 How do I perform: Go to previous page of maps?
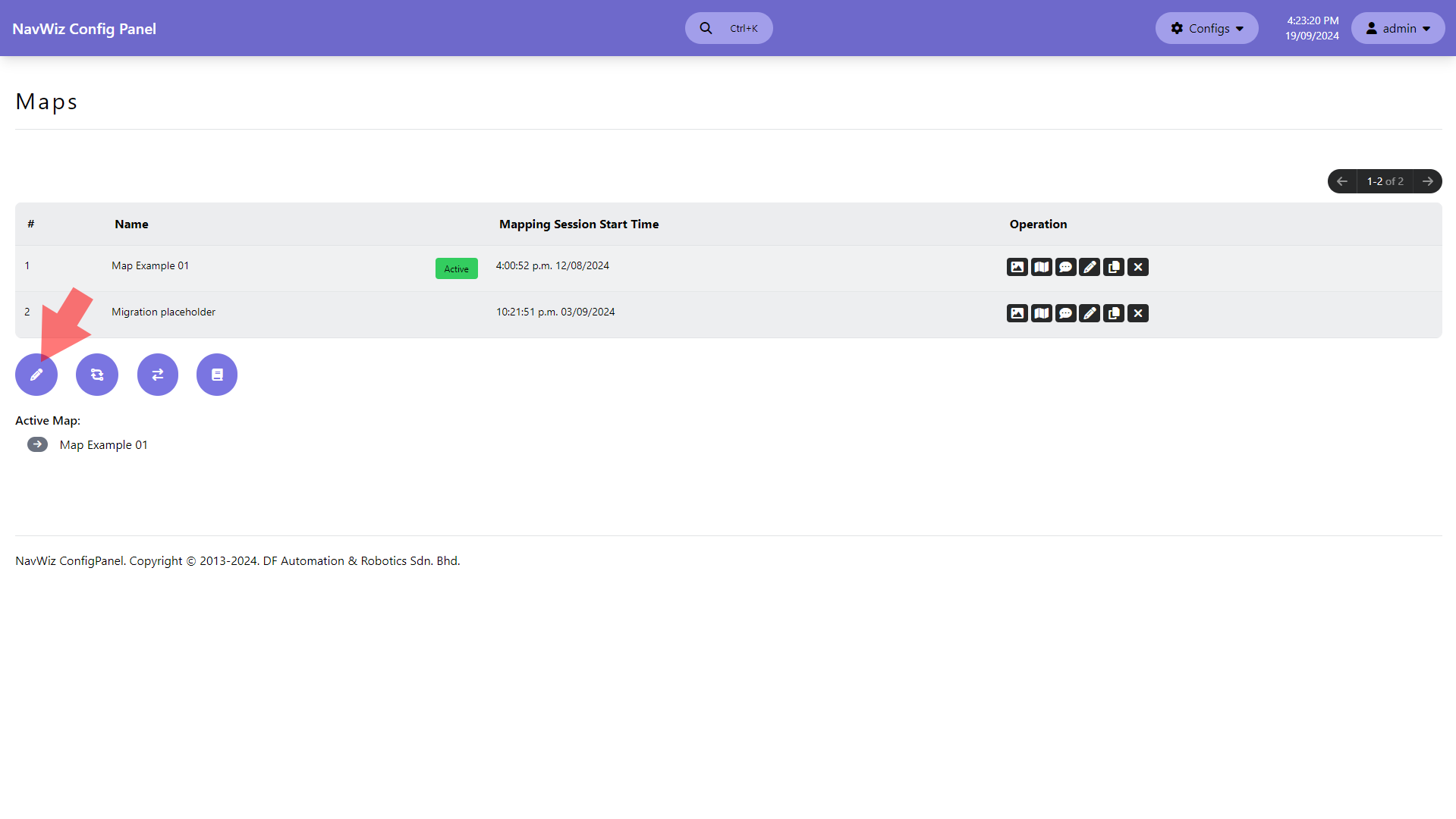coord(1342,181)
